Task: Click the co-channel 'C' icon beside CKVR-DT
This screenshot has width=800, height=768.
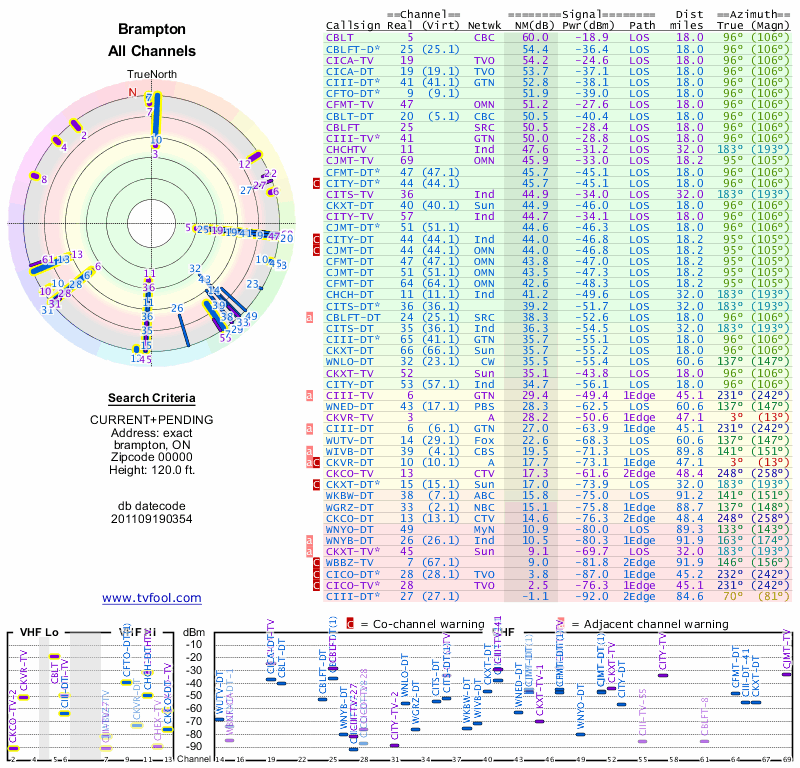Action: (x=316, y=463)
